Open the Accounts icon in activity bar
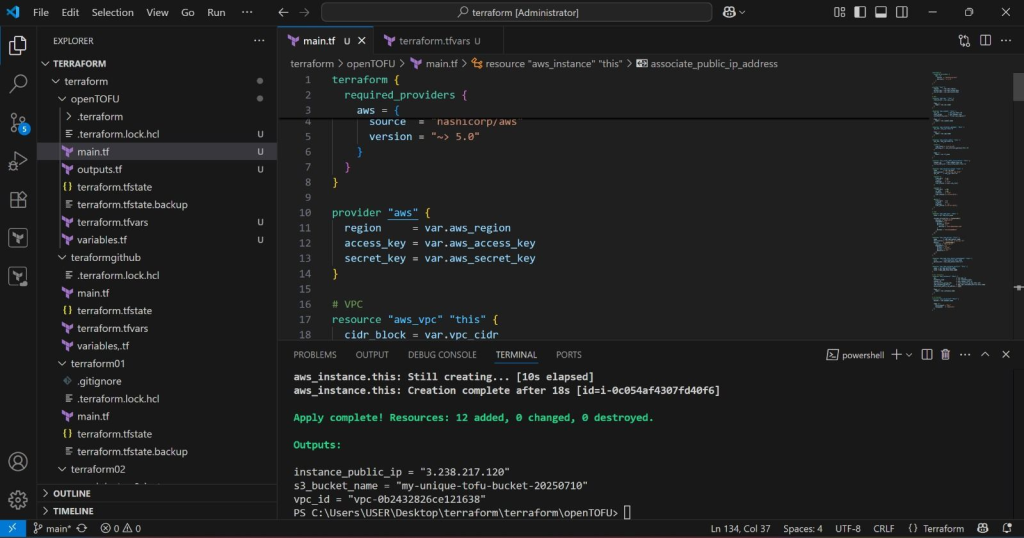1024x538 pixels. tap(18, 462)
